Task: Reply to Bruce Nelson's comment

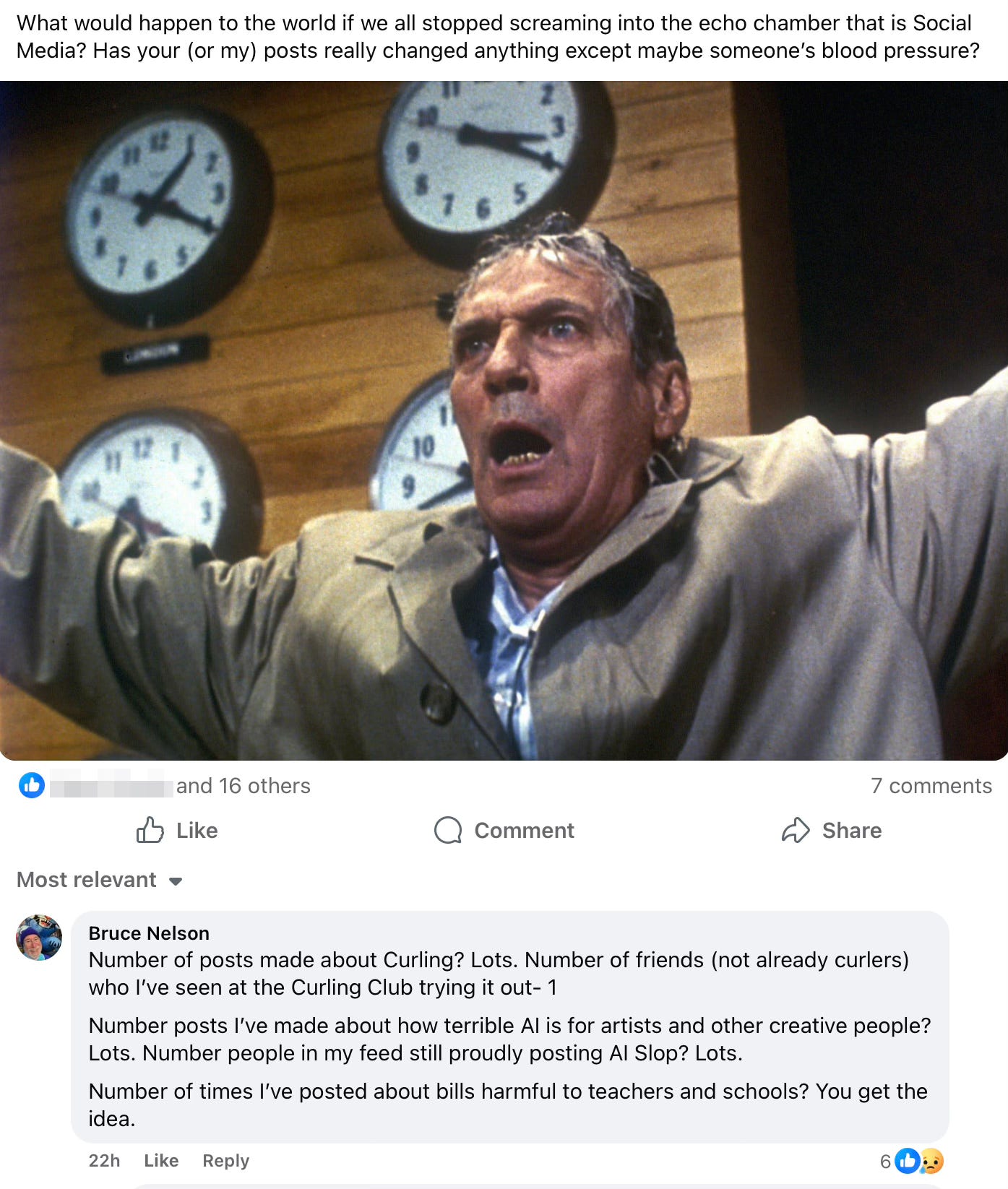Action: [x=225, y=1160]
